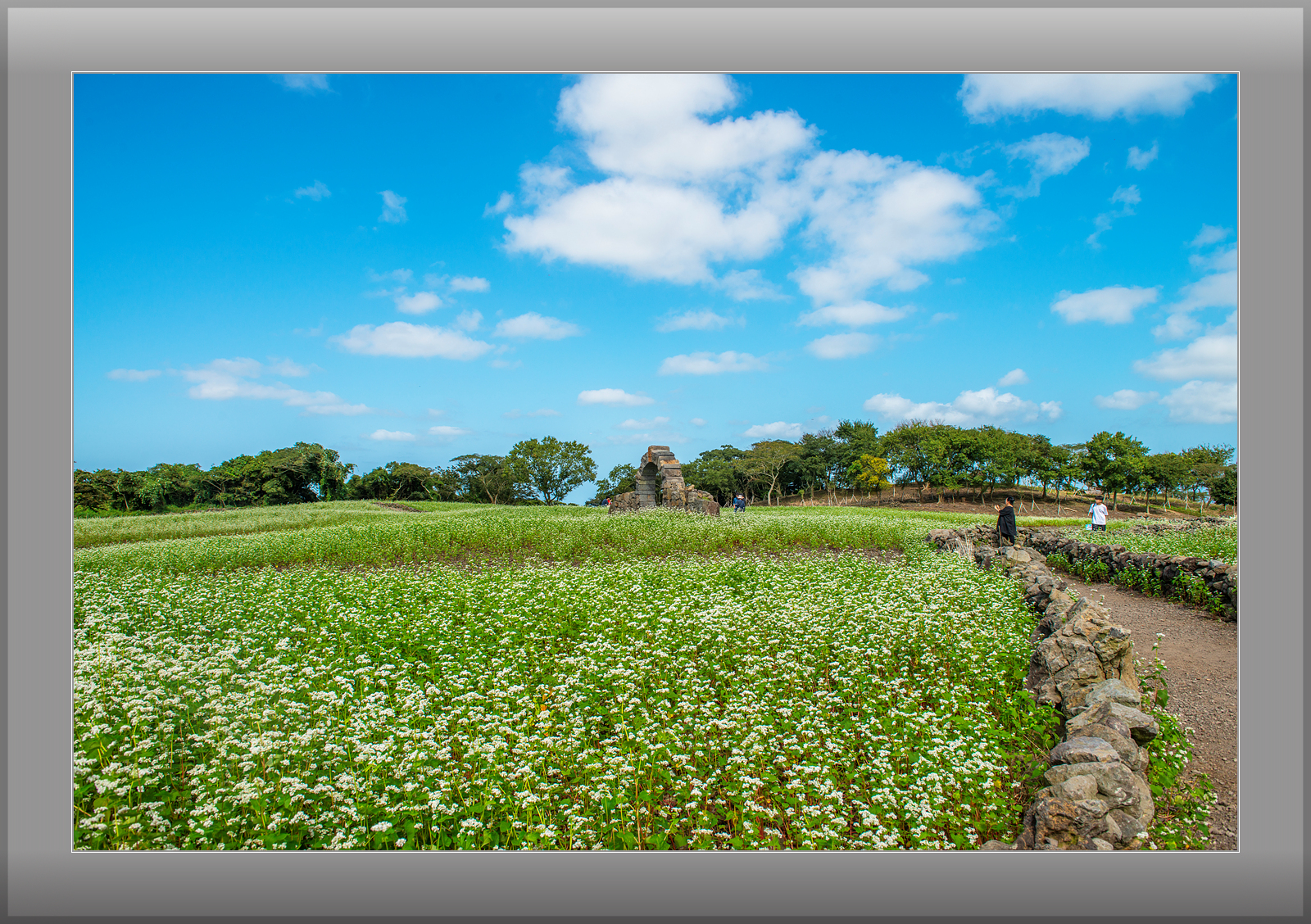
Task: Click the framed flower field photograph
Action: click(x=655, y=462)
